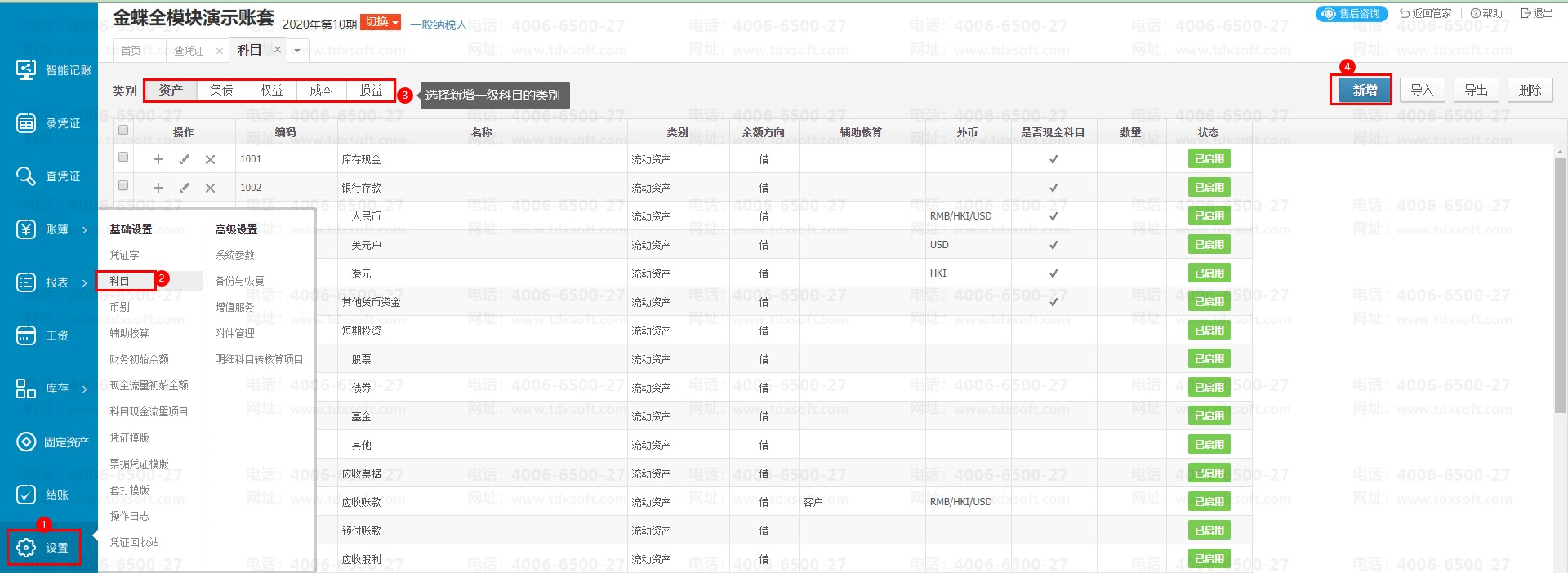Click the 导出 button

1475,90
